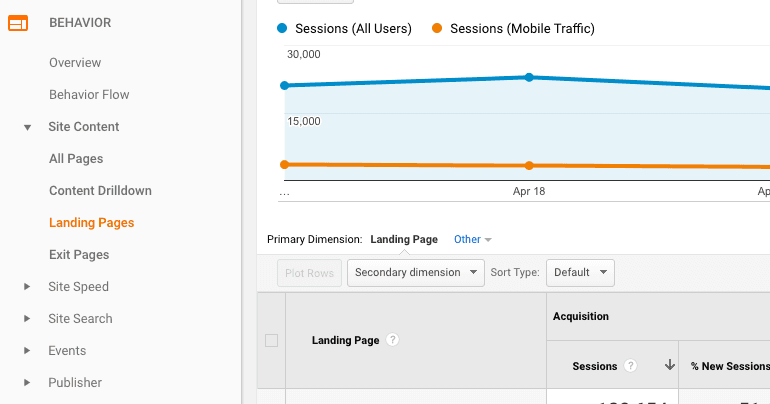
Task: Click the Plot Rows button
Action: [309, 273]
